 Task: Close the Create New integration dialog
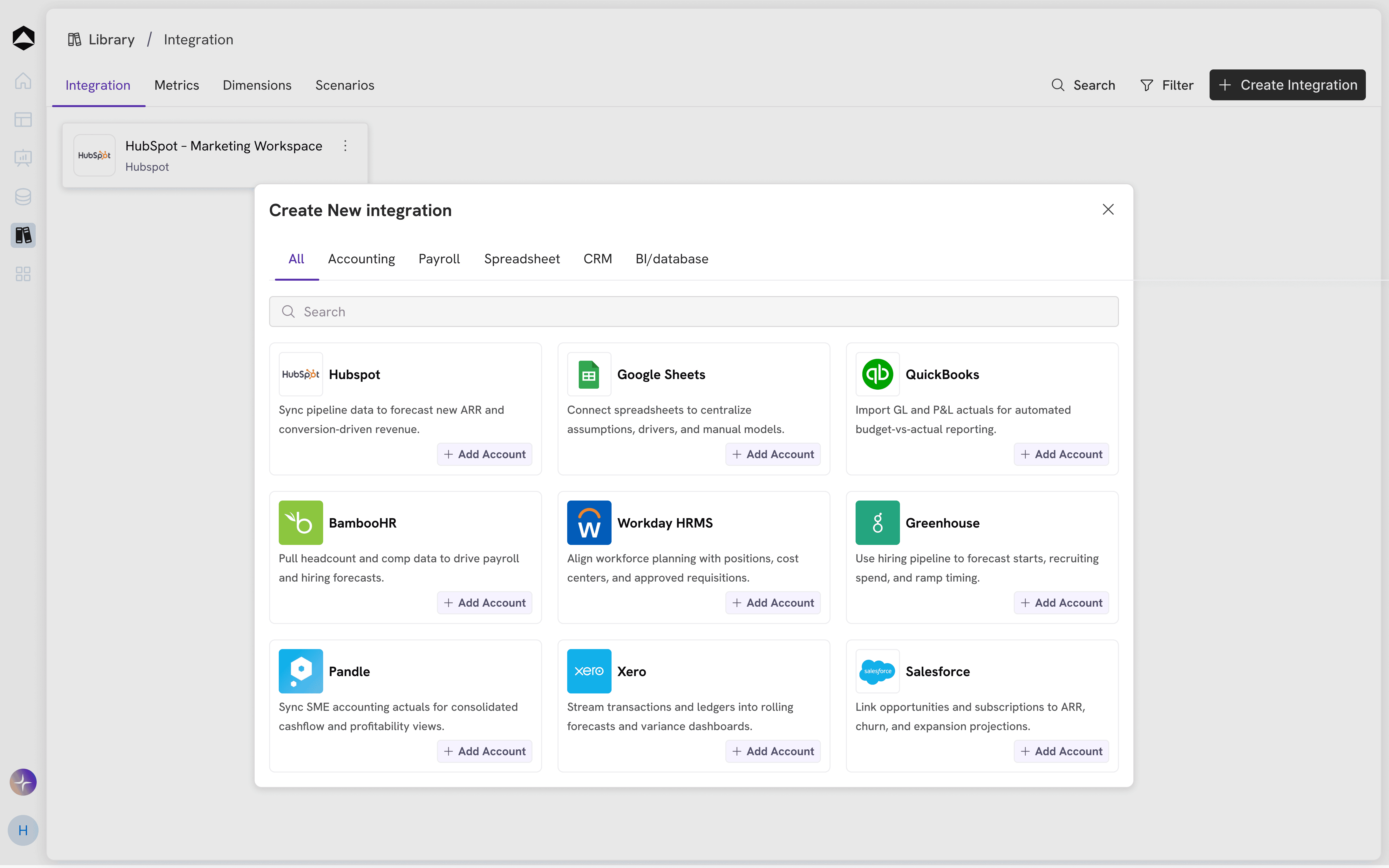[1108, 210]
